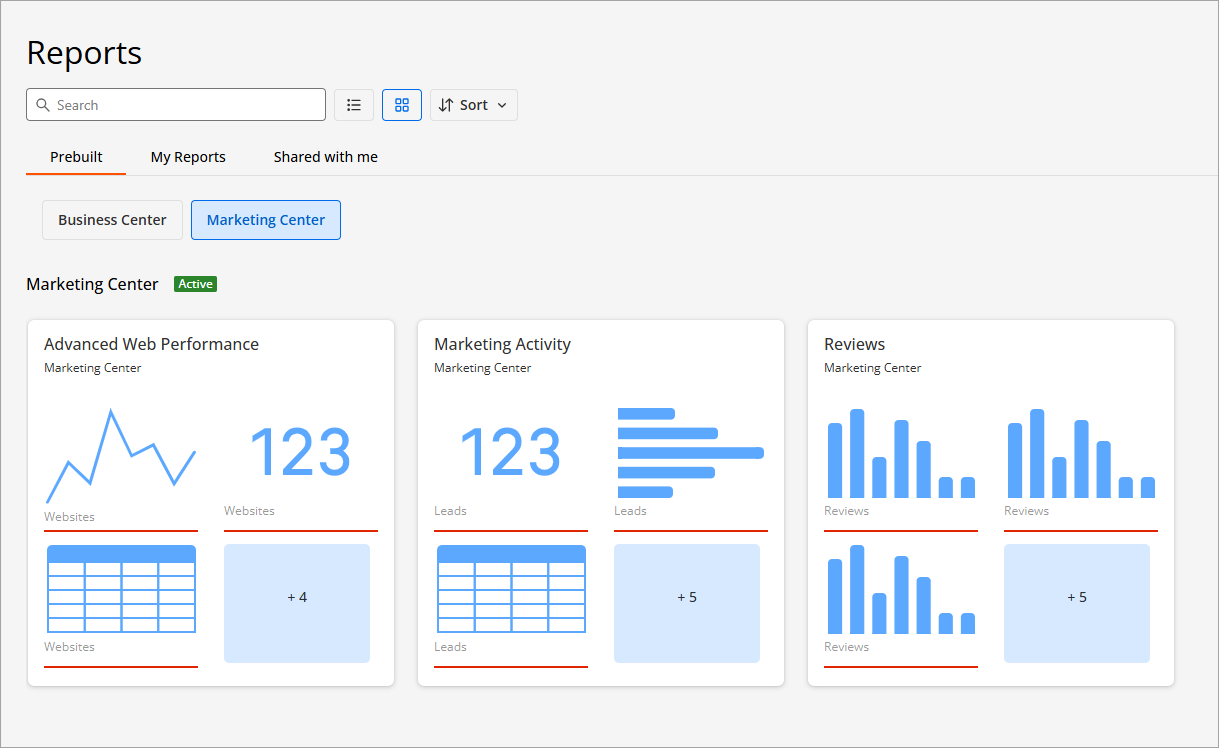Image resolution: width=1219 pixels, height=748 pixels.
Task: Open the Reviews report title
Action: tap(854, 344)
